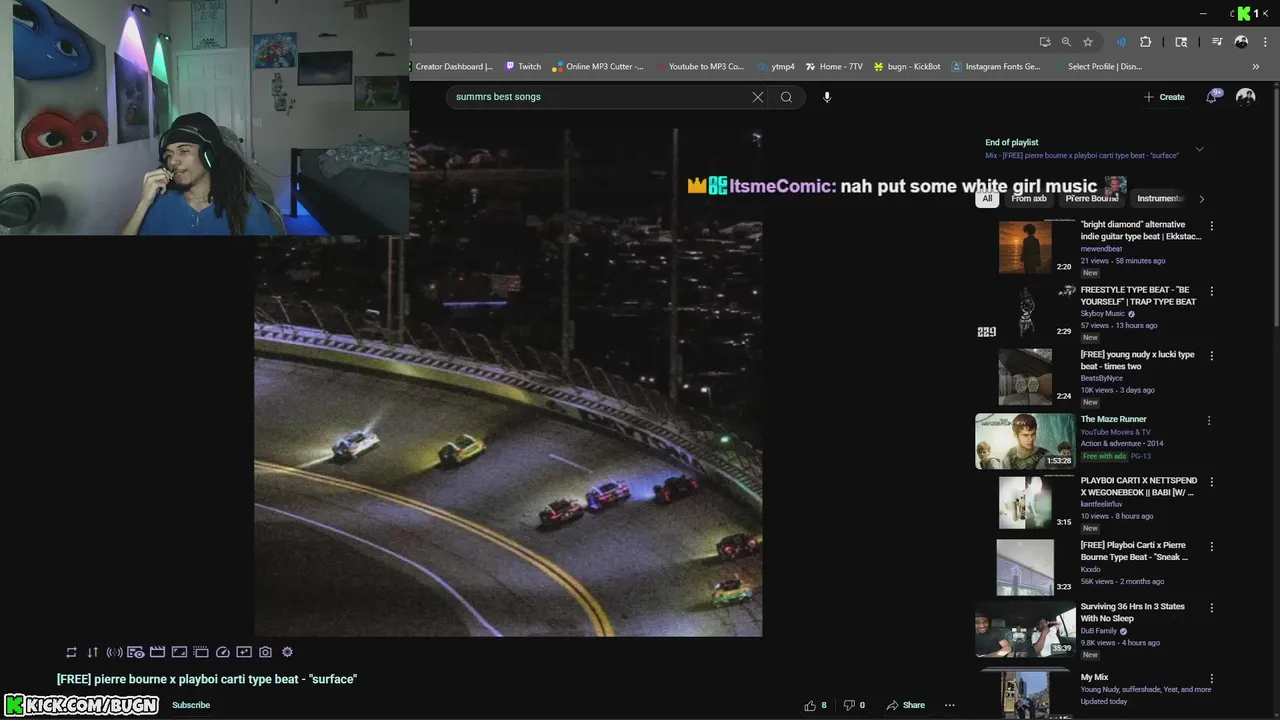Open the mewendbeat channel link
Screen dimensions: 1280x720
click(1101, 249)
